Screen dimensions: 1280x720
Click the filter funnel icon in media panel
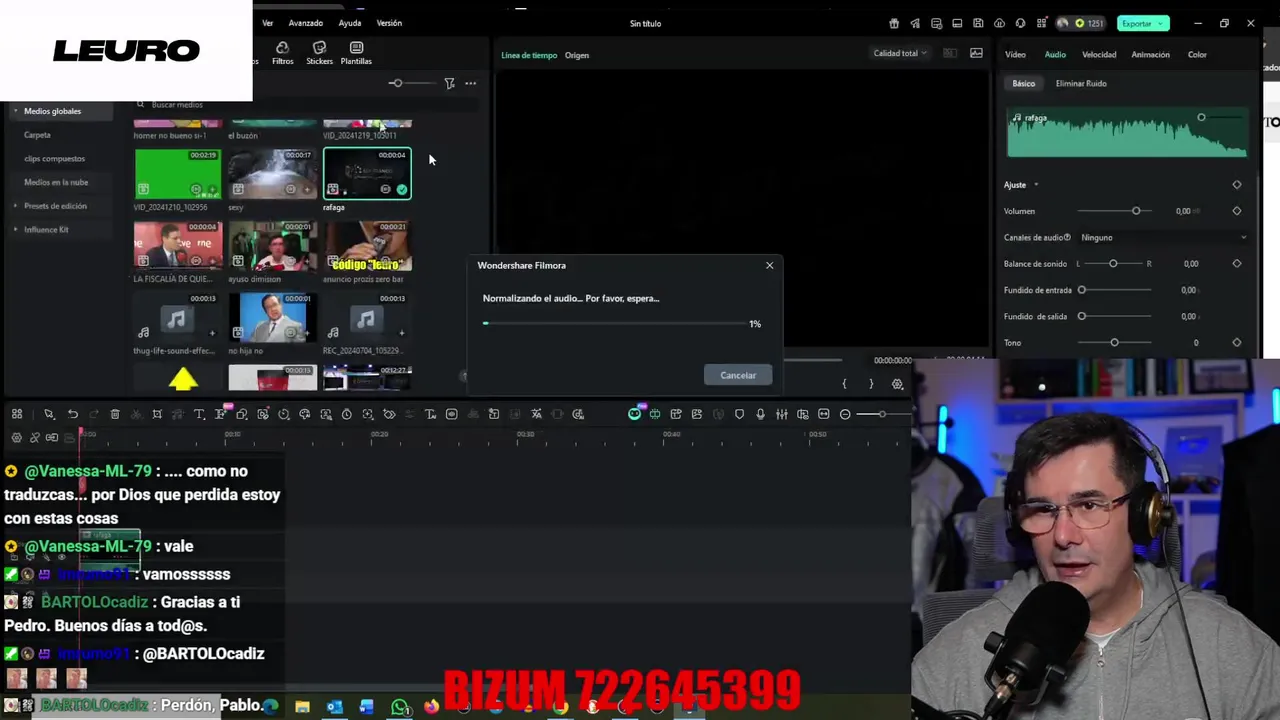449,83
